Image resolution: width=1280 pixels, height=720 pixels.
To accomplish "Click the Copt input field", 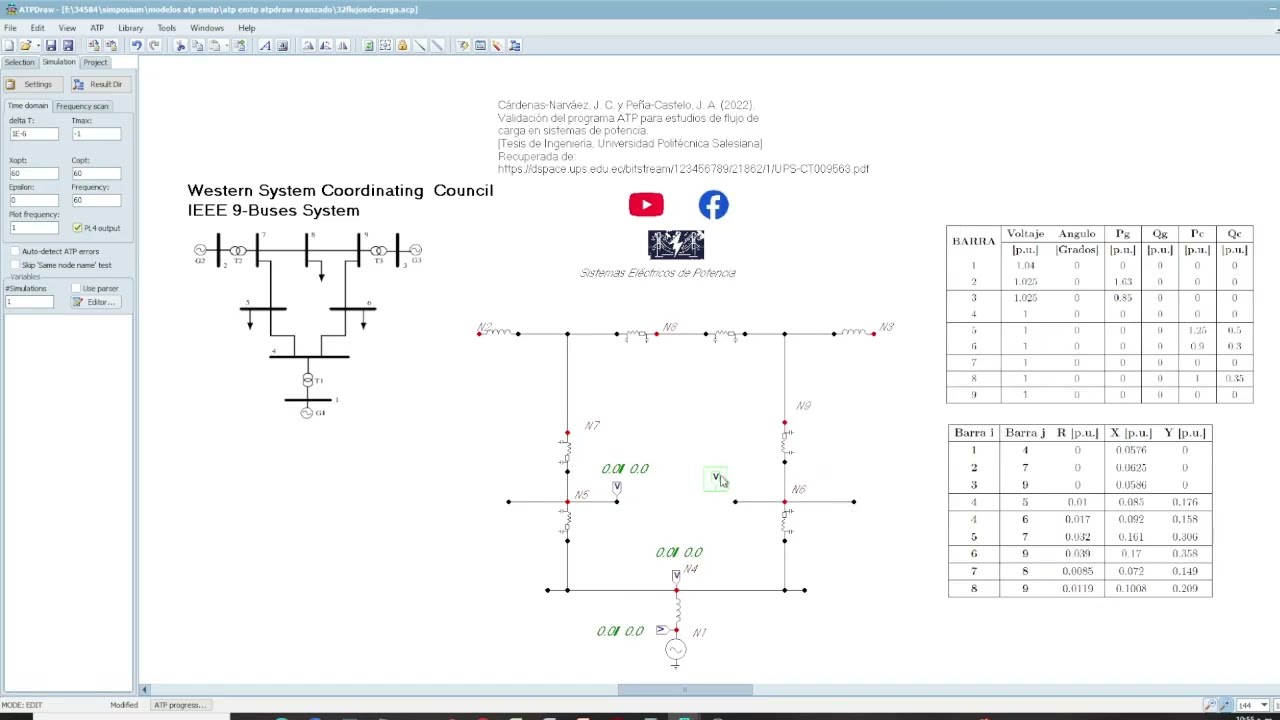I will (x=95, y=173).
